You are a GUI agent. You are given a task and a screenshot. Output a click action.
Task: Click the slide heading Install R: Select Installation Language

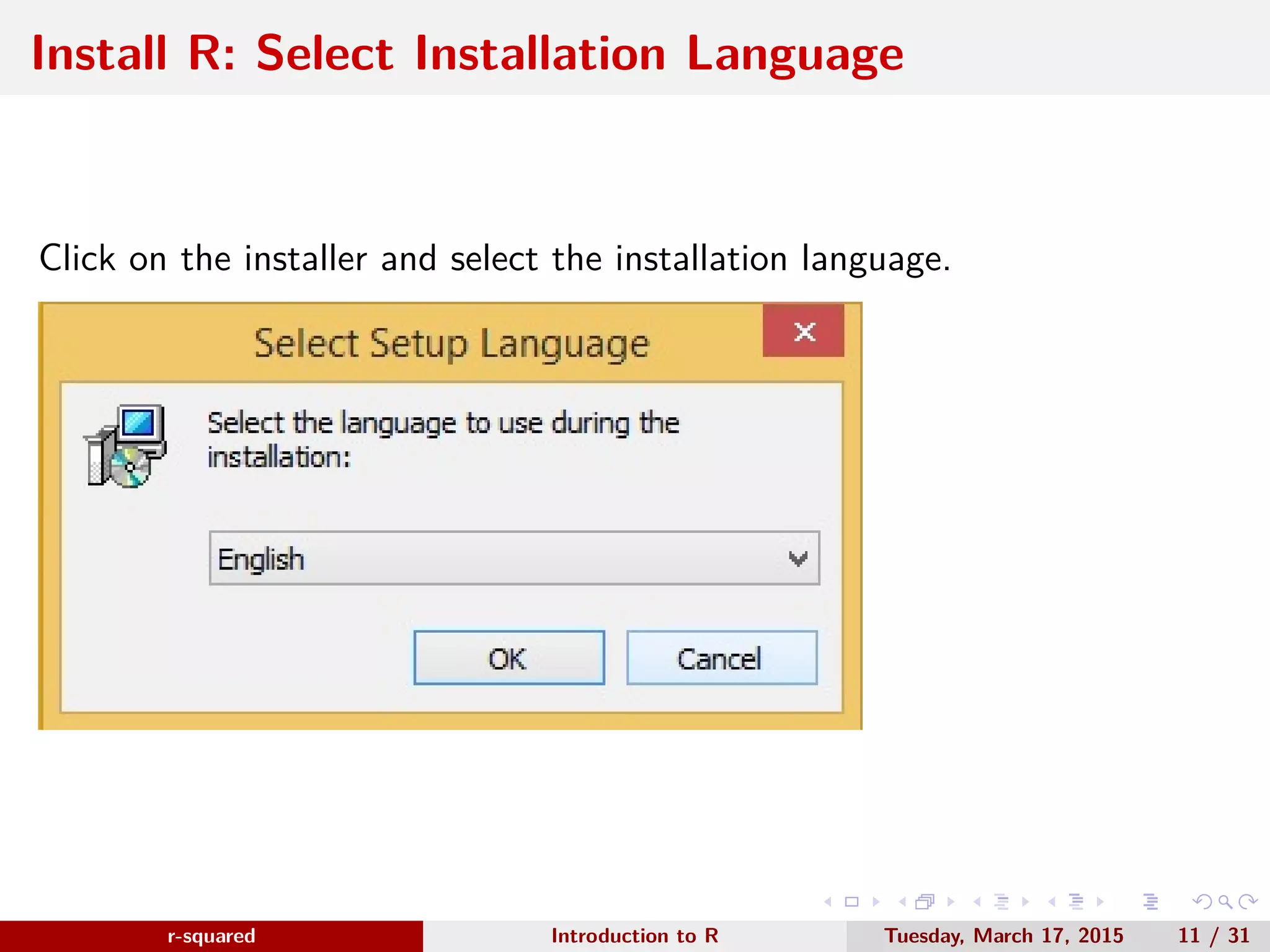pos(468,54)
